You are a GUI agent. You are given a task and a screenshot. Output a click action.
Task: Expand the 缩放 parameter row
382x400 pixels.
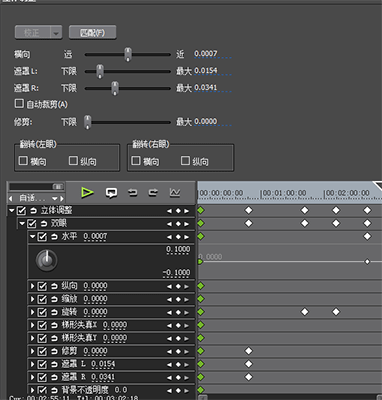tap(32, 299)
